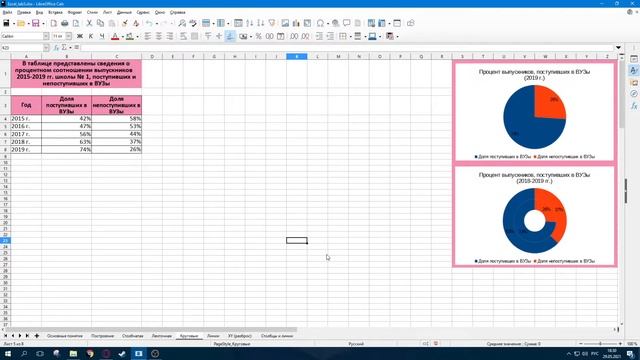
Task: Click the Undo arrow icon
Action: click(x=149, y=23)
